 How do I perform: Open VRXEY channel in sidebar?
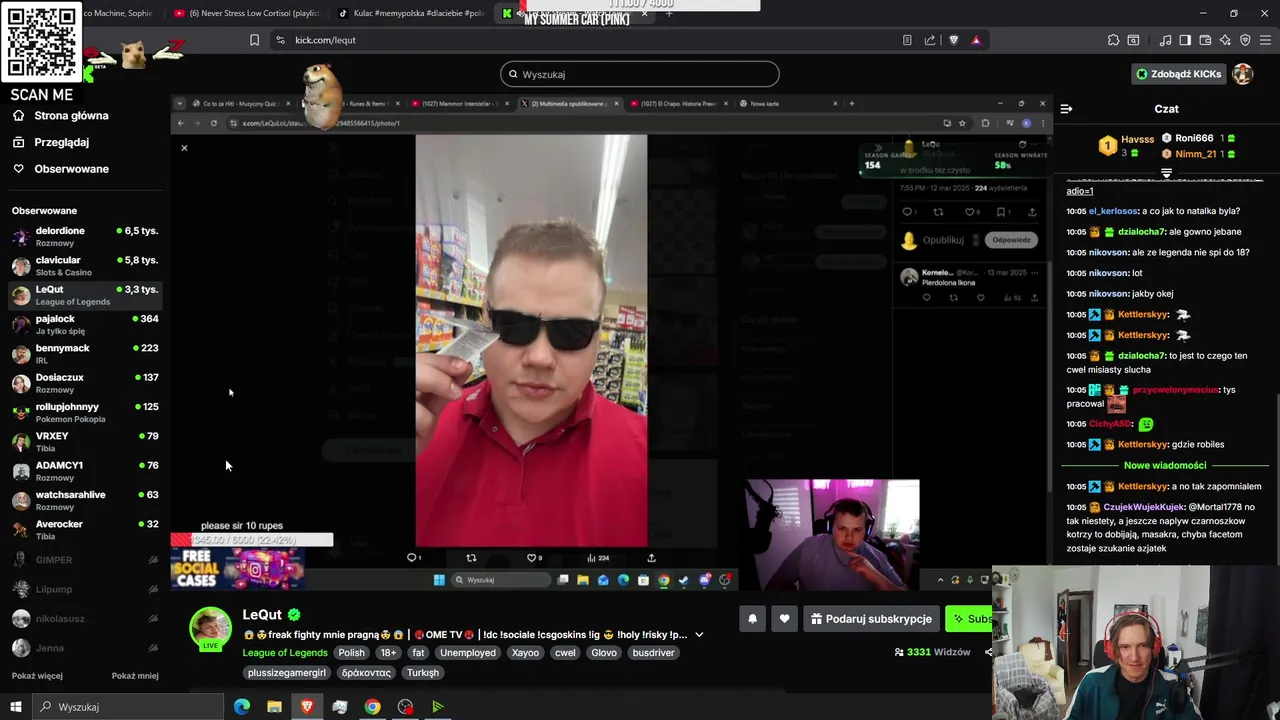pos(85,441)
